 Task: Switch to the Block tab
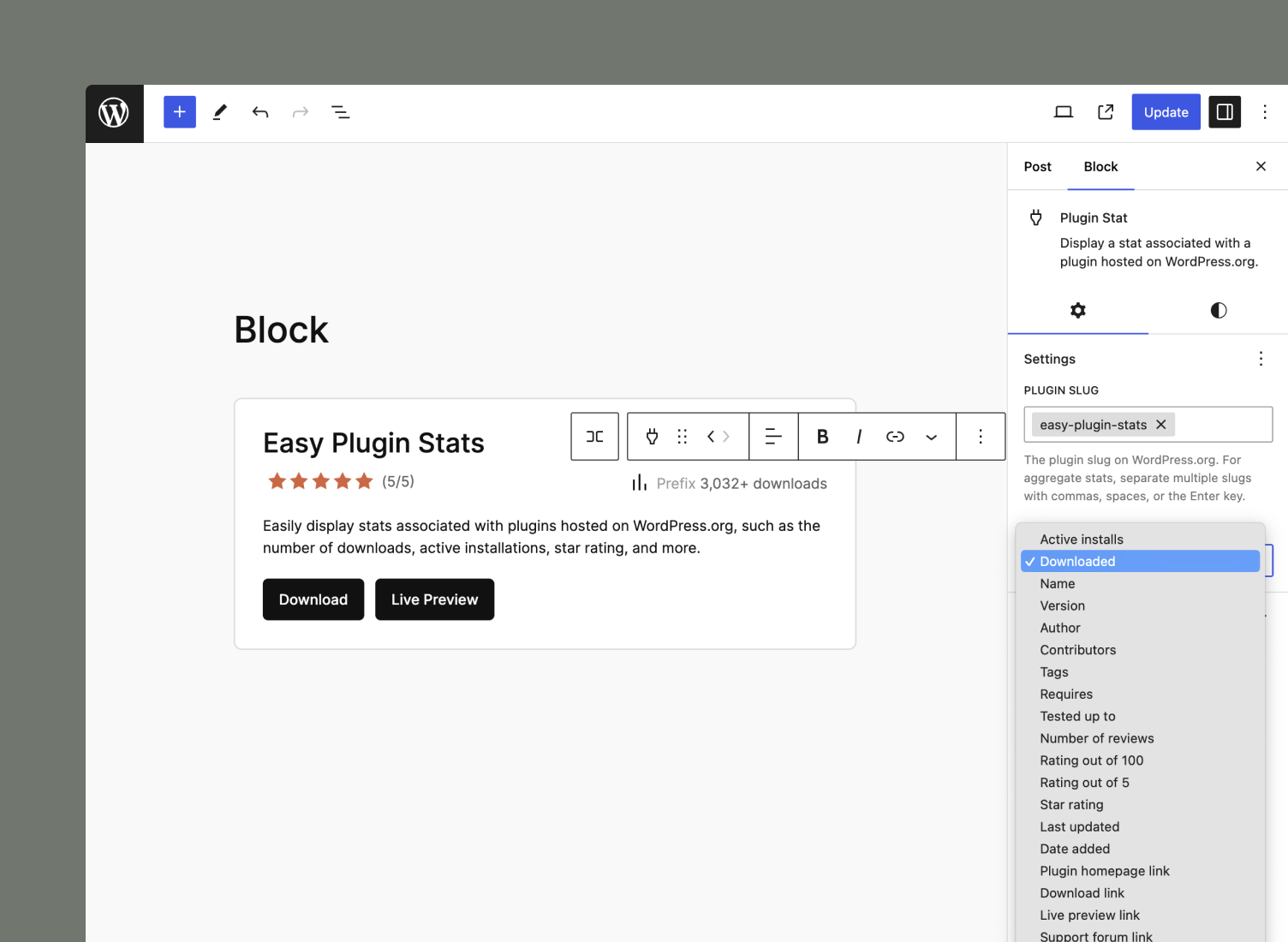(x=1101, y=167)
